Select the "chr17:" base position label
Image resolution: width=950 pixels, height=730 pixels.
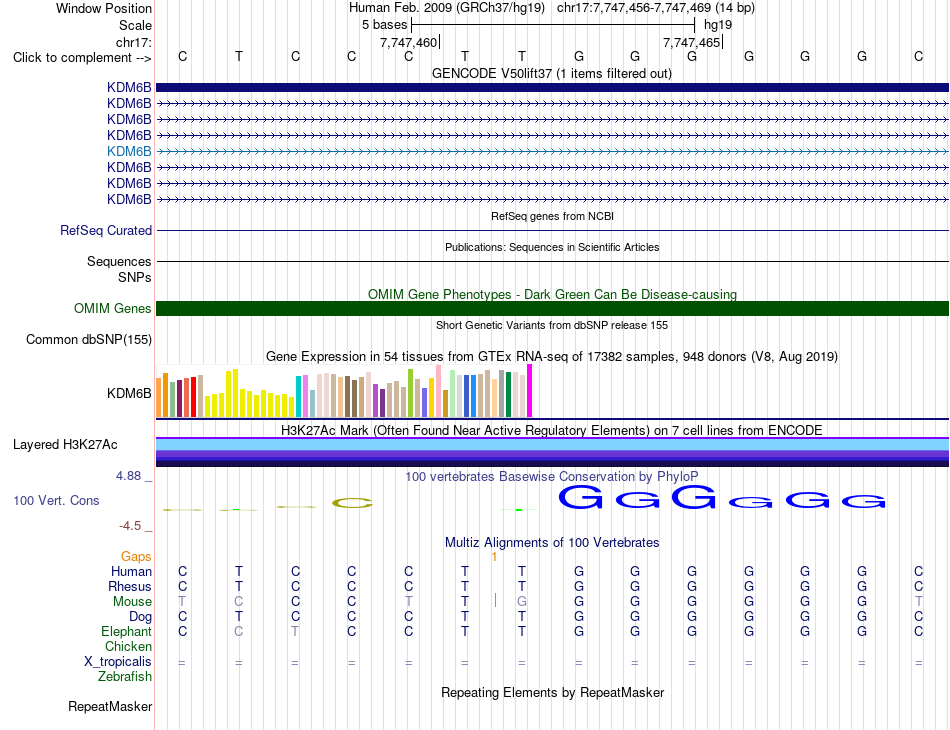pyautogui.click(x=133, y=42)
